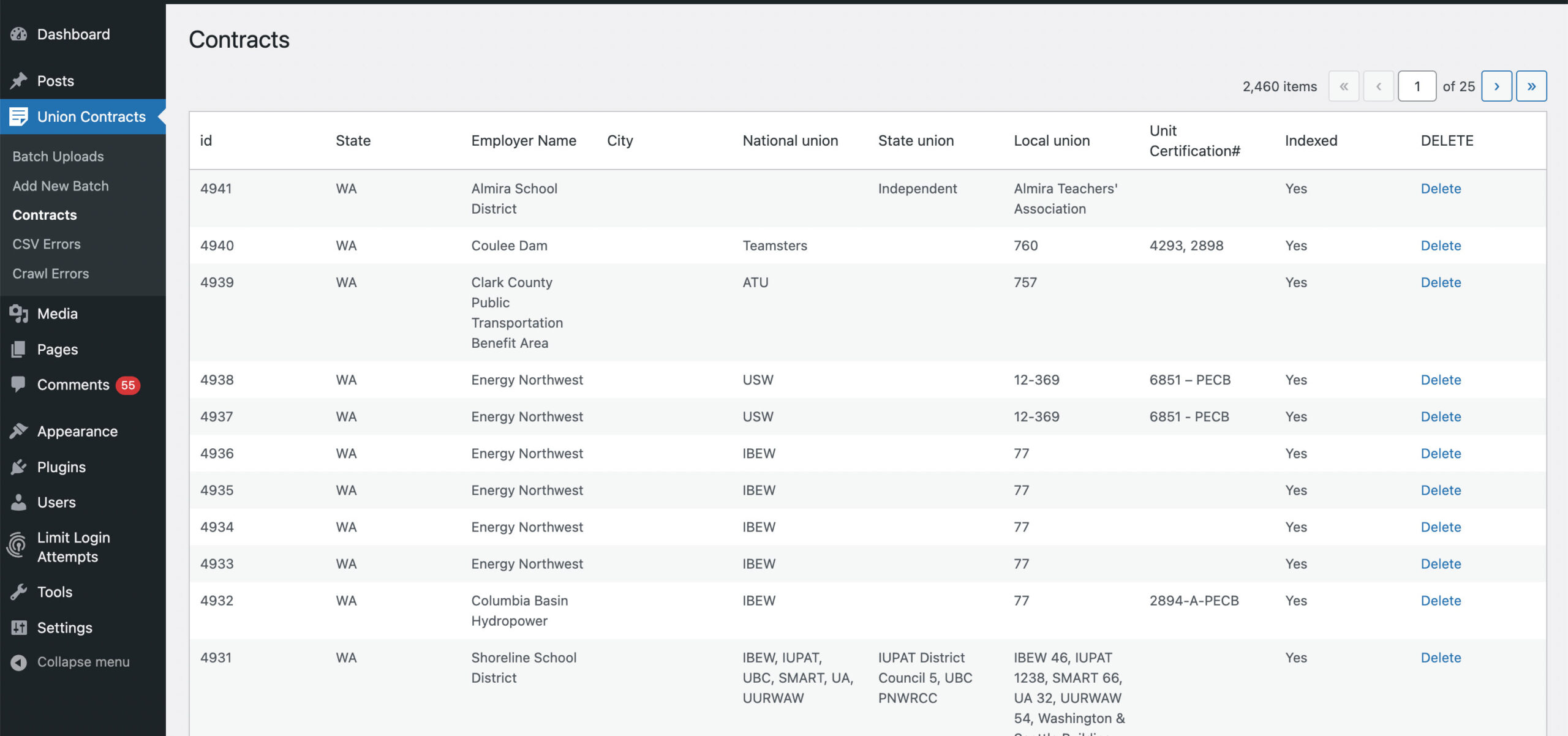Screen dimensions: 1568x736
Task: Jump to last page of contracts
Action: tap(1531, 86)
